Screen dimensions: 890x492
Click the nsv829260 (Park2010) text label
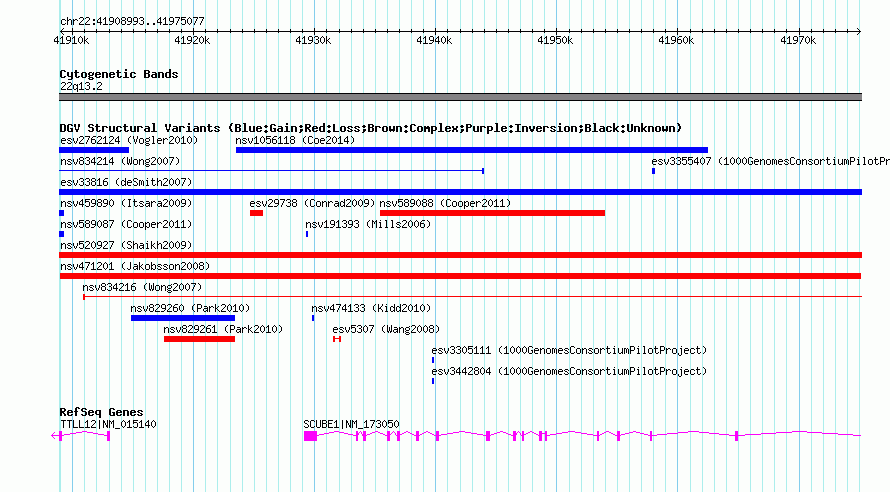tap(190, 308)
